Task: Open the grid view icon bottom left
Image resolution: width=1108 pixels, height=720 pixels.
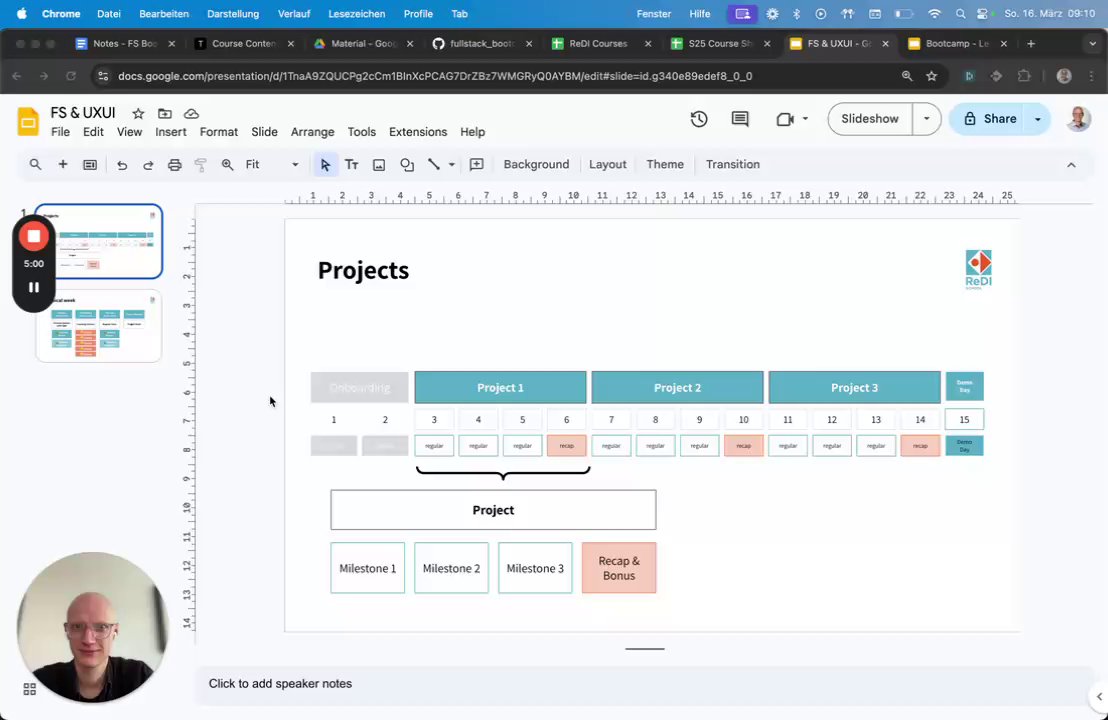Action: pos(30,690)
